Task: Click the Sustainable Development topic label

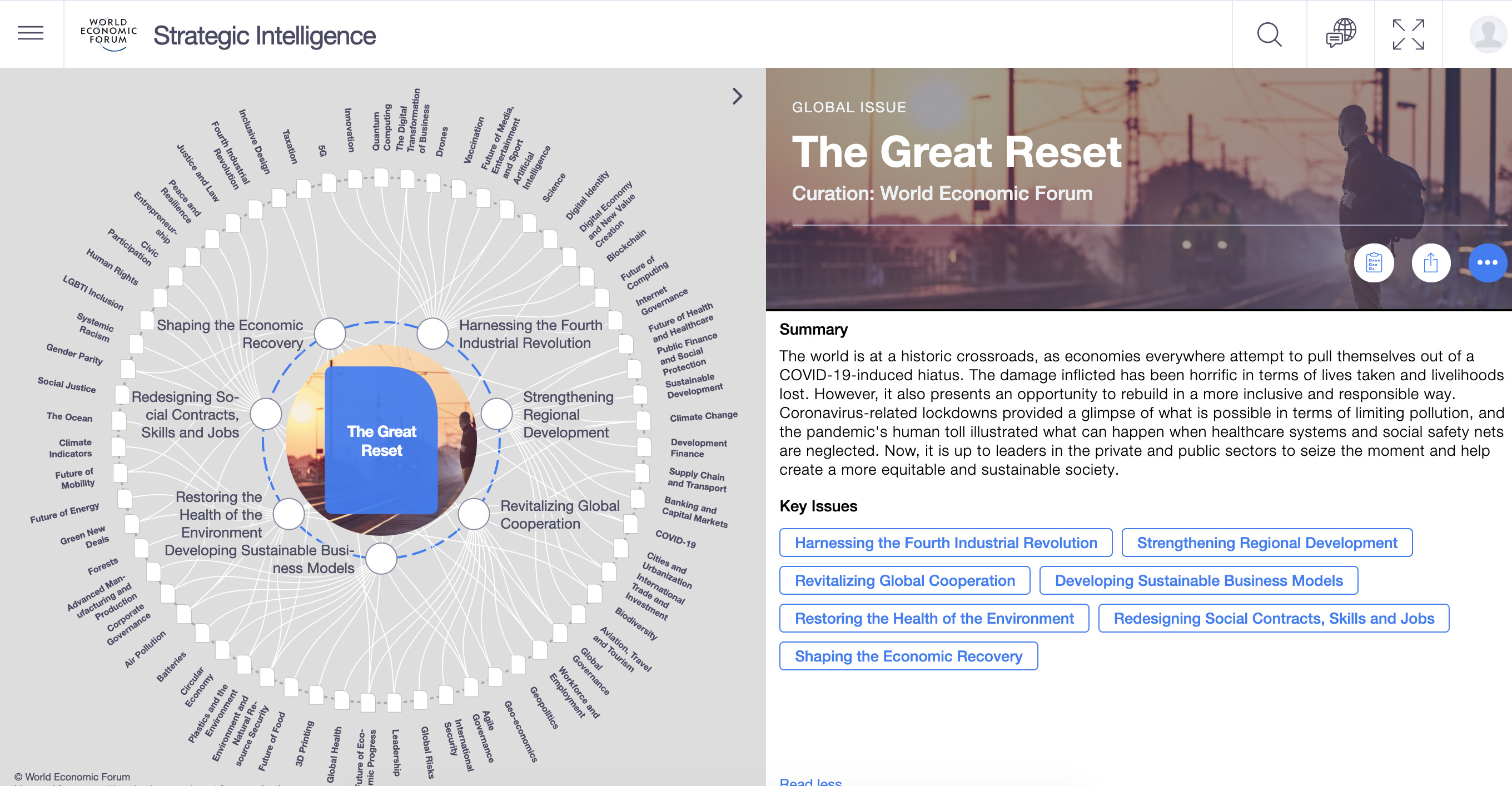Action: (x=693, y=386)
